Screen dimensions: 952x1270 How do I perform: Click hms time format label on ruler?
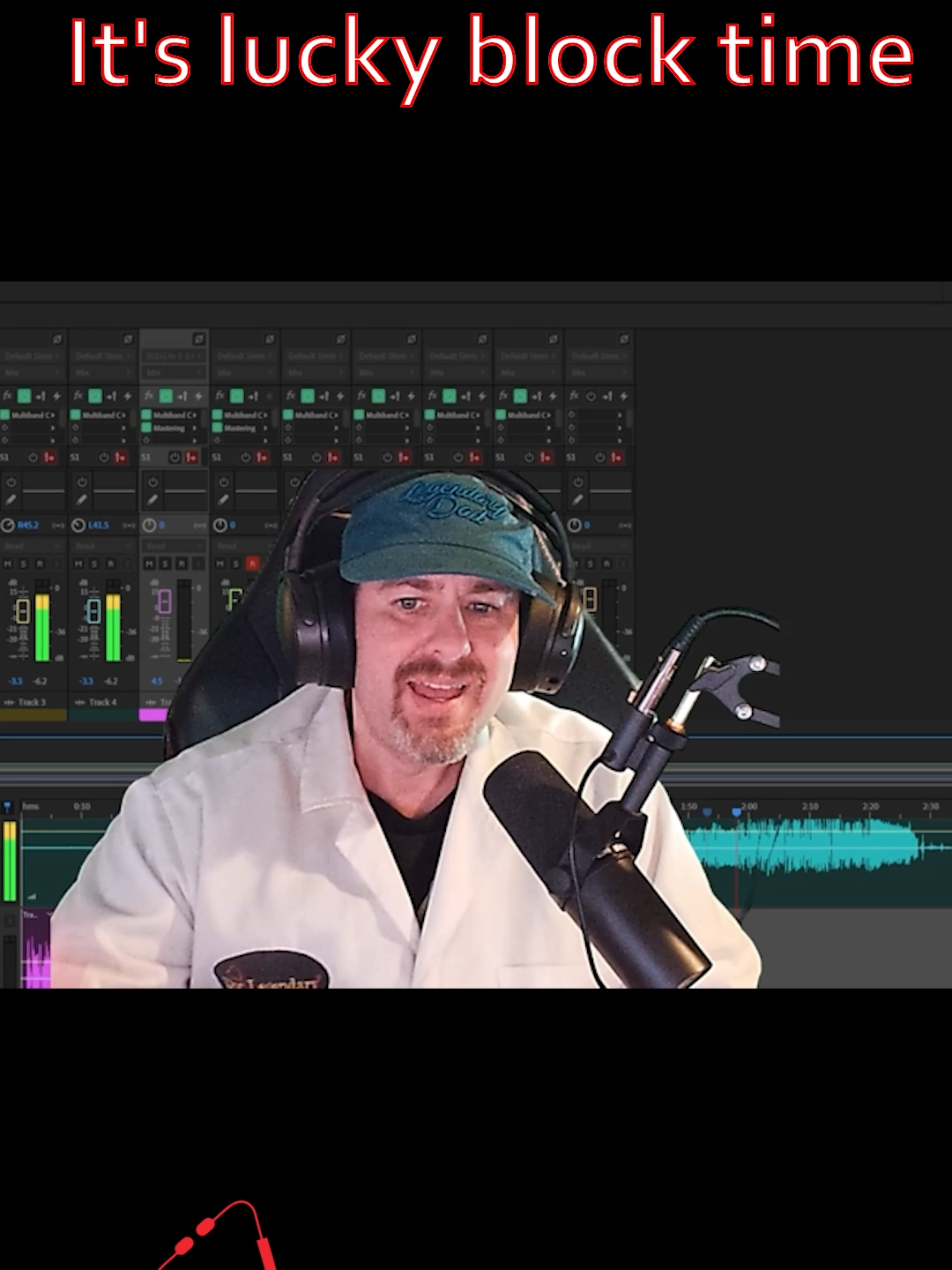coord(31,806)
